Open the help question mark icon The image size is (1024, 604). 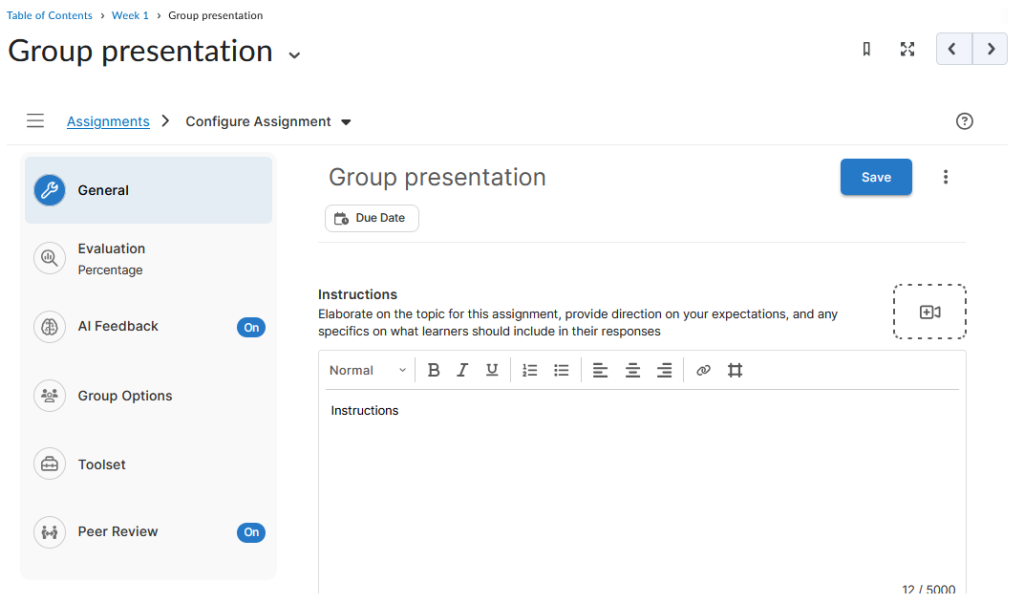(964, 121)
